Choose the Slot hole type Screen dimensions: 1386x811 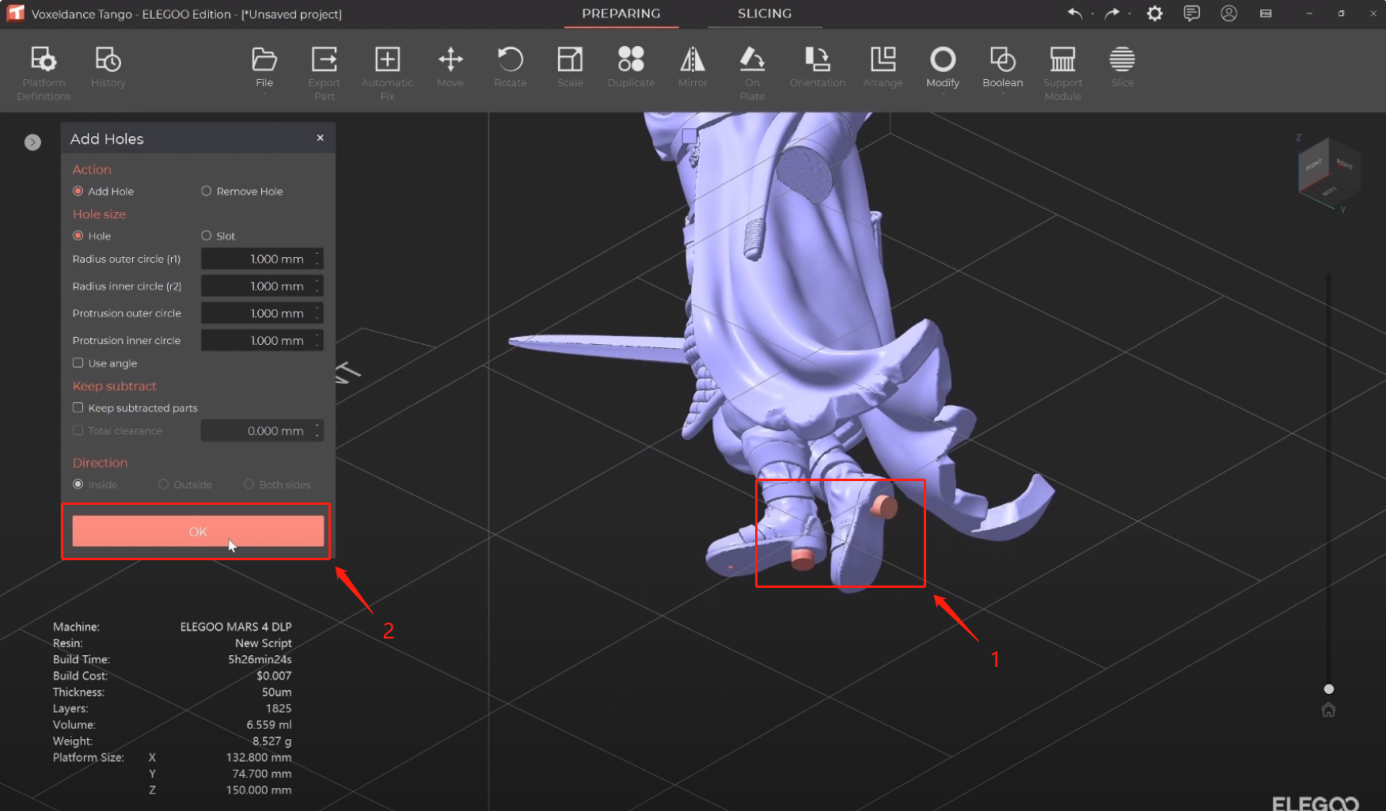coord(207,236)
